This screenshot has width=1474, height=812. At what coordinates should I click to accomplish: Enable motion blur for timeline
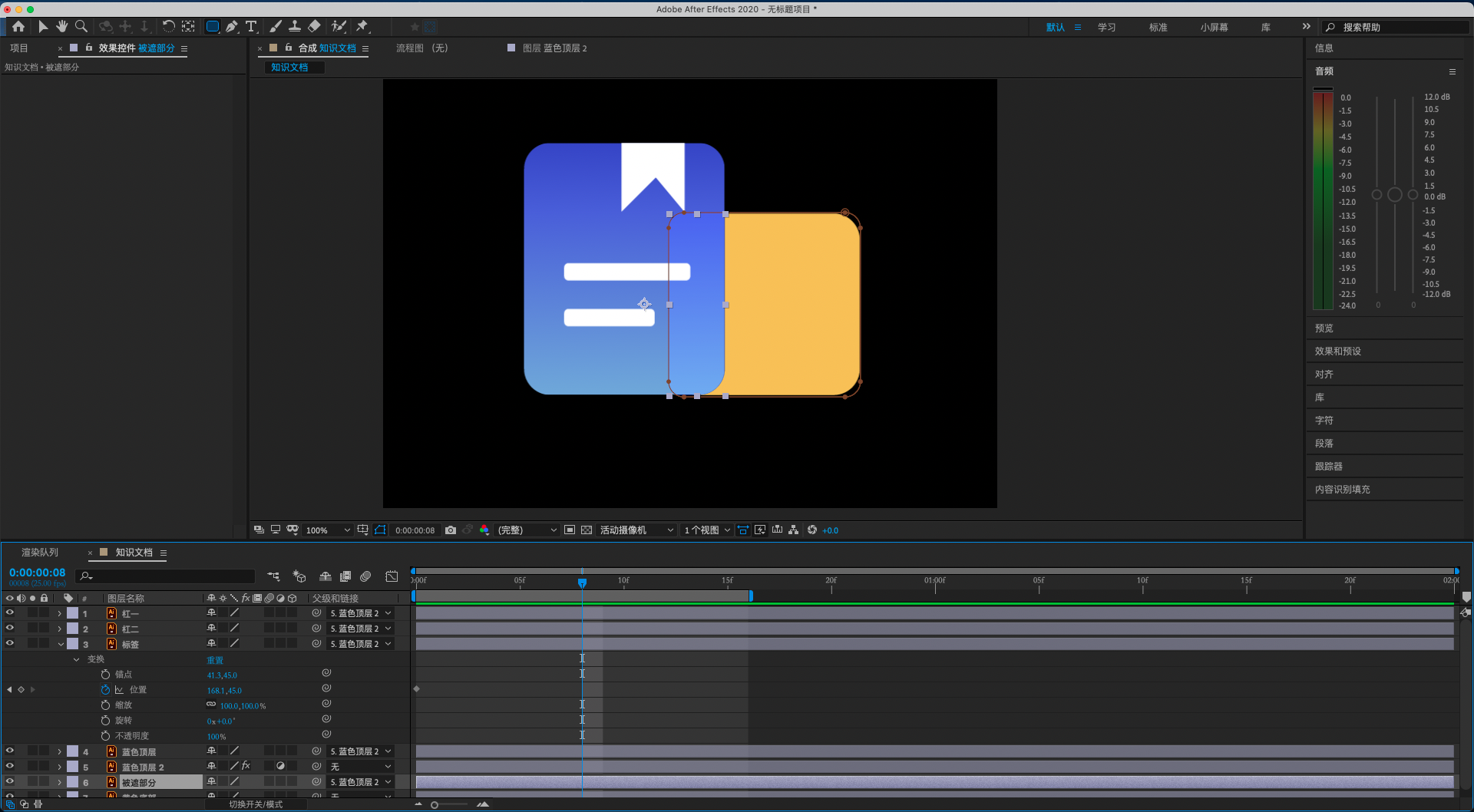click(x=365, y=576)
